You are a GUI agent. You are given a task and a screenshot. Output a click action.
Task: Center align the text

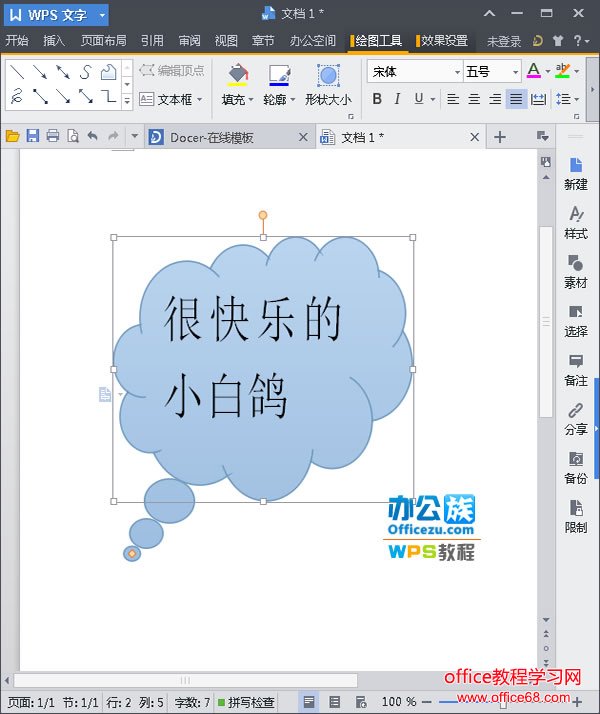(474, 99)
